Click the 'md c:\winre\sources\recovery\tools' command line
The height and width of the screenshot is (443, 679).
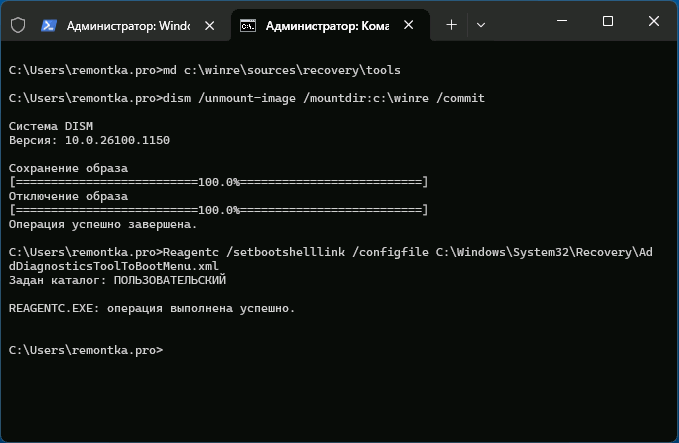[204, 70]
